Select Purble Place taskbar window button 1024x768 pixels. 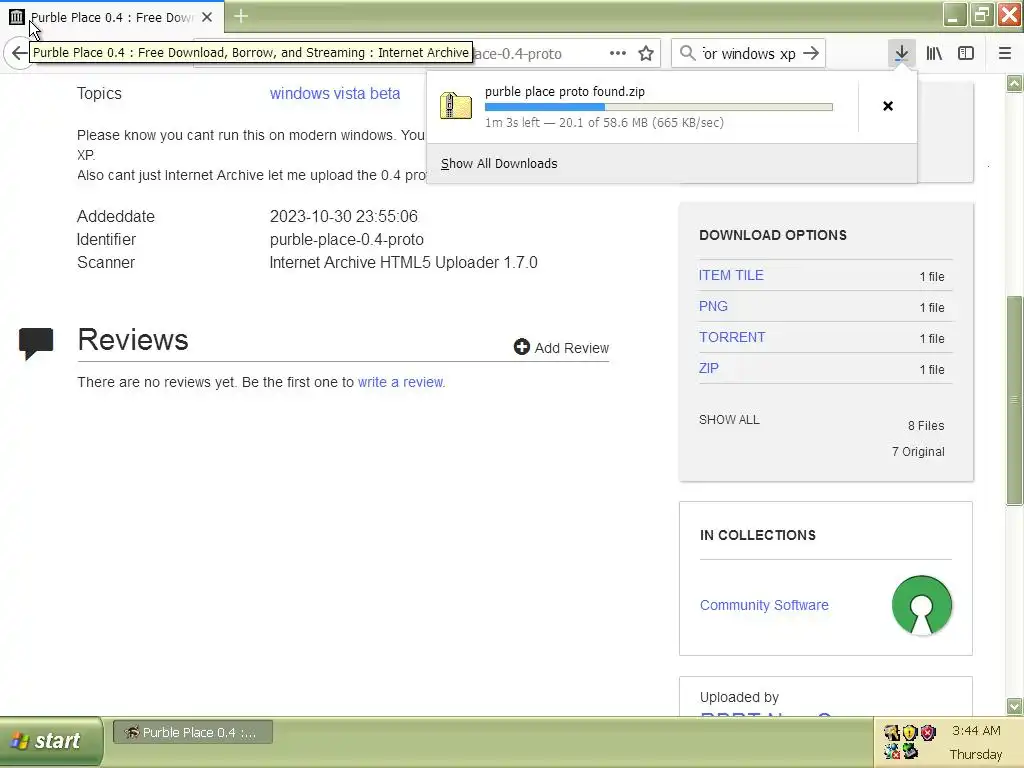[193, 732]
